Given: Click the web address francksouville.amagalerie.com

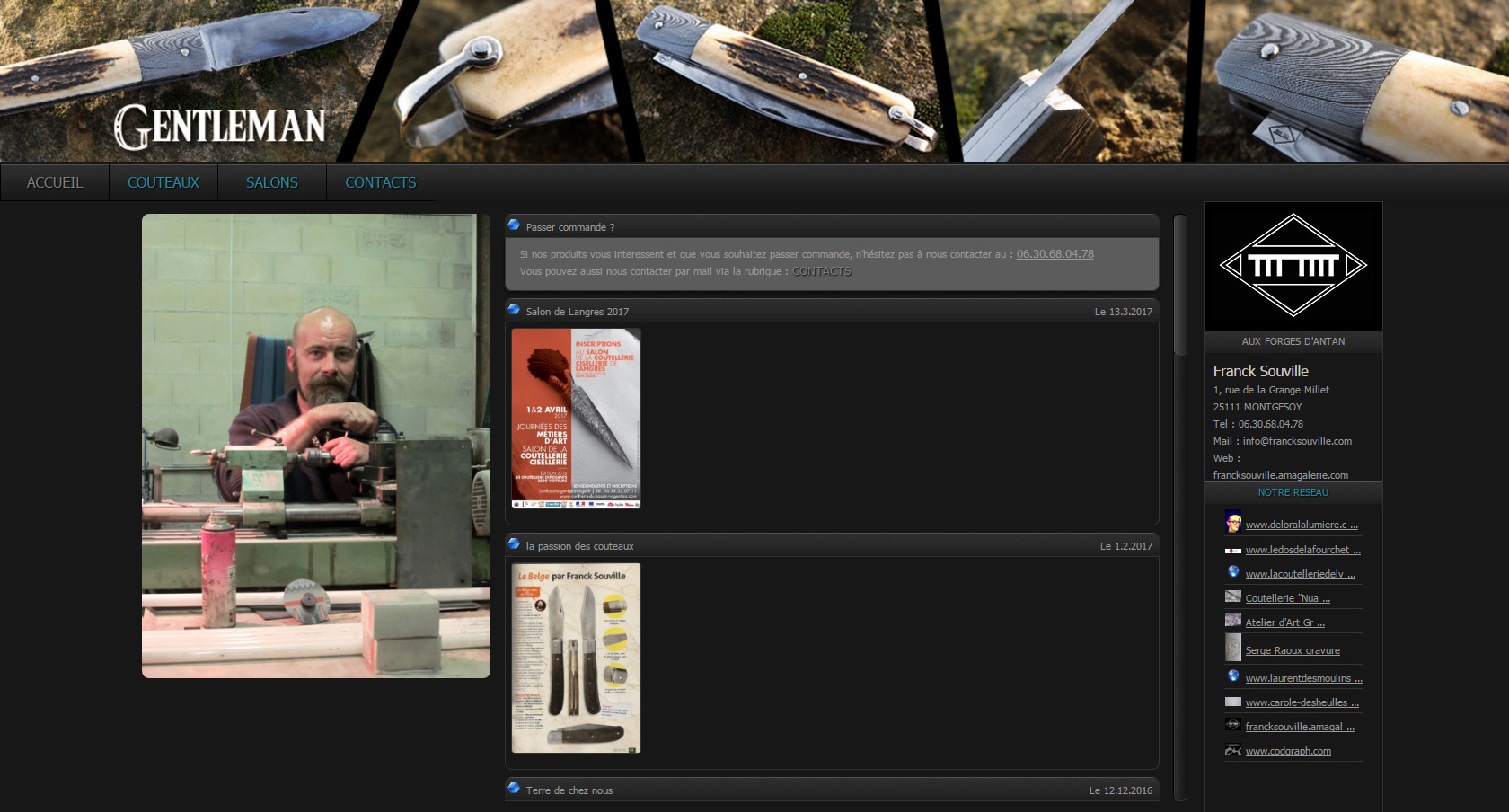Looking at the screenshot, I should pyautogui.click(x=1281, y=475).
